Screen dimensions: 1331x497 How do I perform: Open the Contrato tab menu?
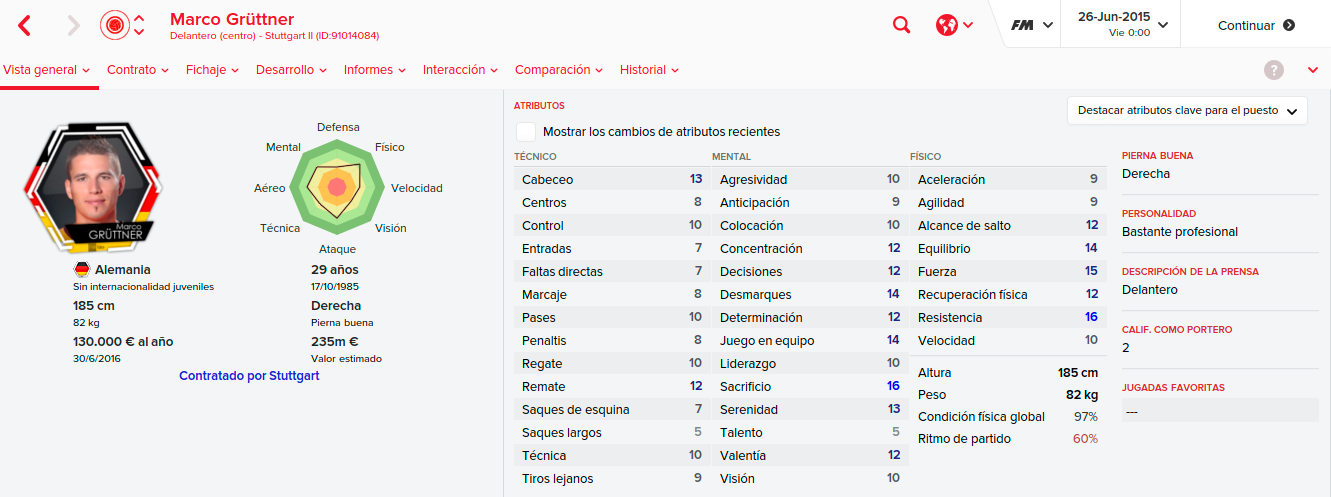[x=139, y=70]
